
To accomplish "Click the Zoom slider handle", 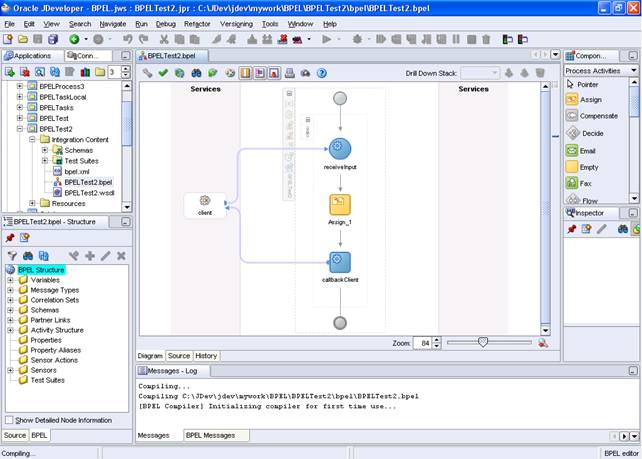I will click(x=484, y=342).
